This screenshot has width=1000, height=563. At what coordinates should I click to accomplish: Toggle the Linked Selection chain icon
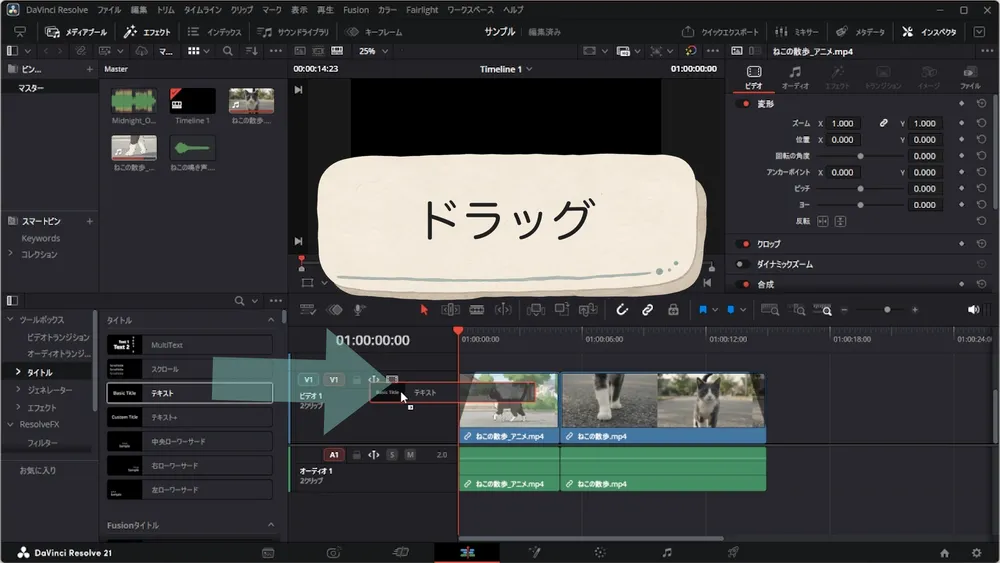tap(647, 310)
